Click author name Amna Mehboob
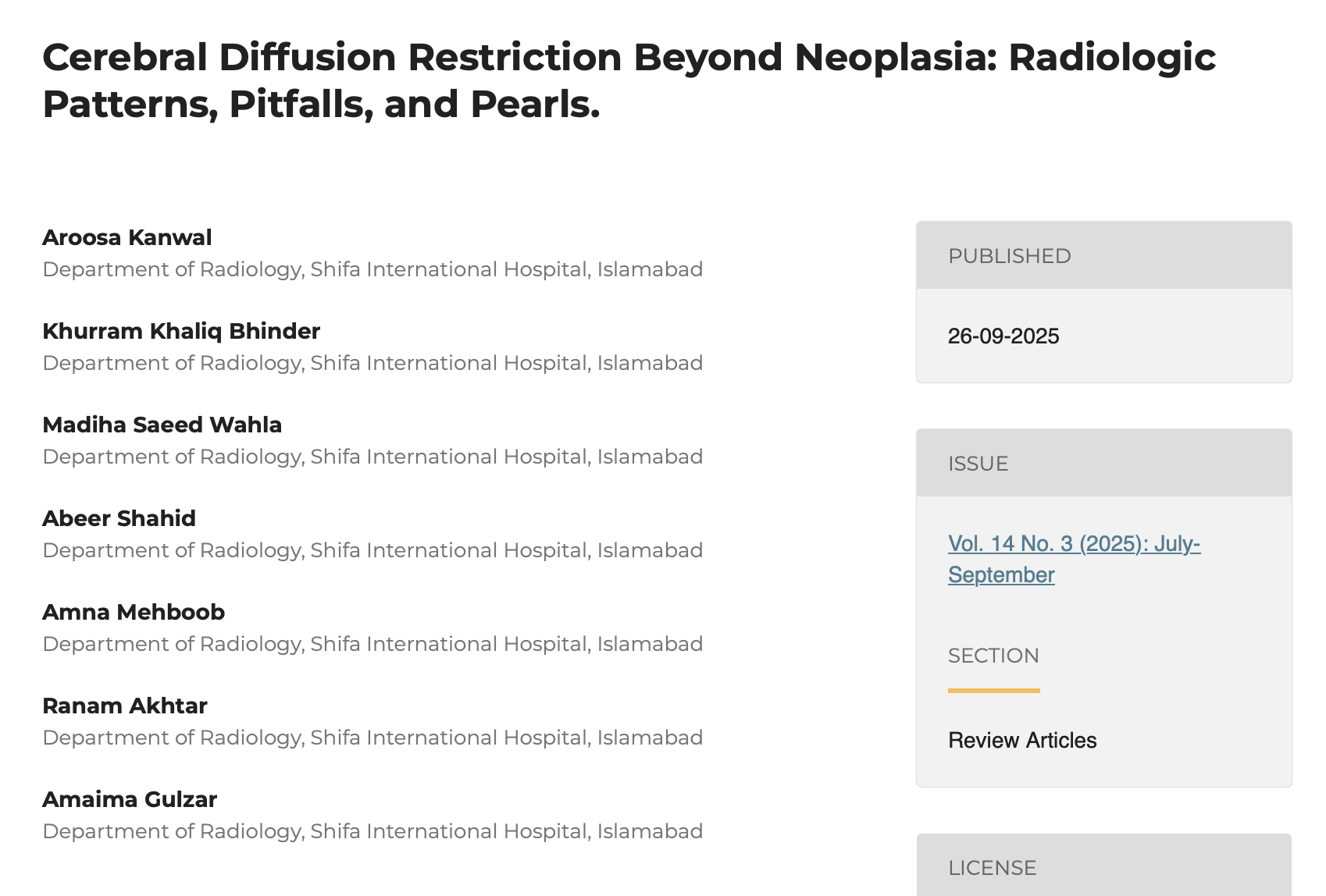This screenshot has height=896, width=1326. click(x=134, y=612)
